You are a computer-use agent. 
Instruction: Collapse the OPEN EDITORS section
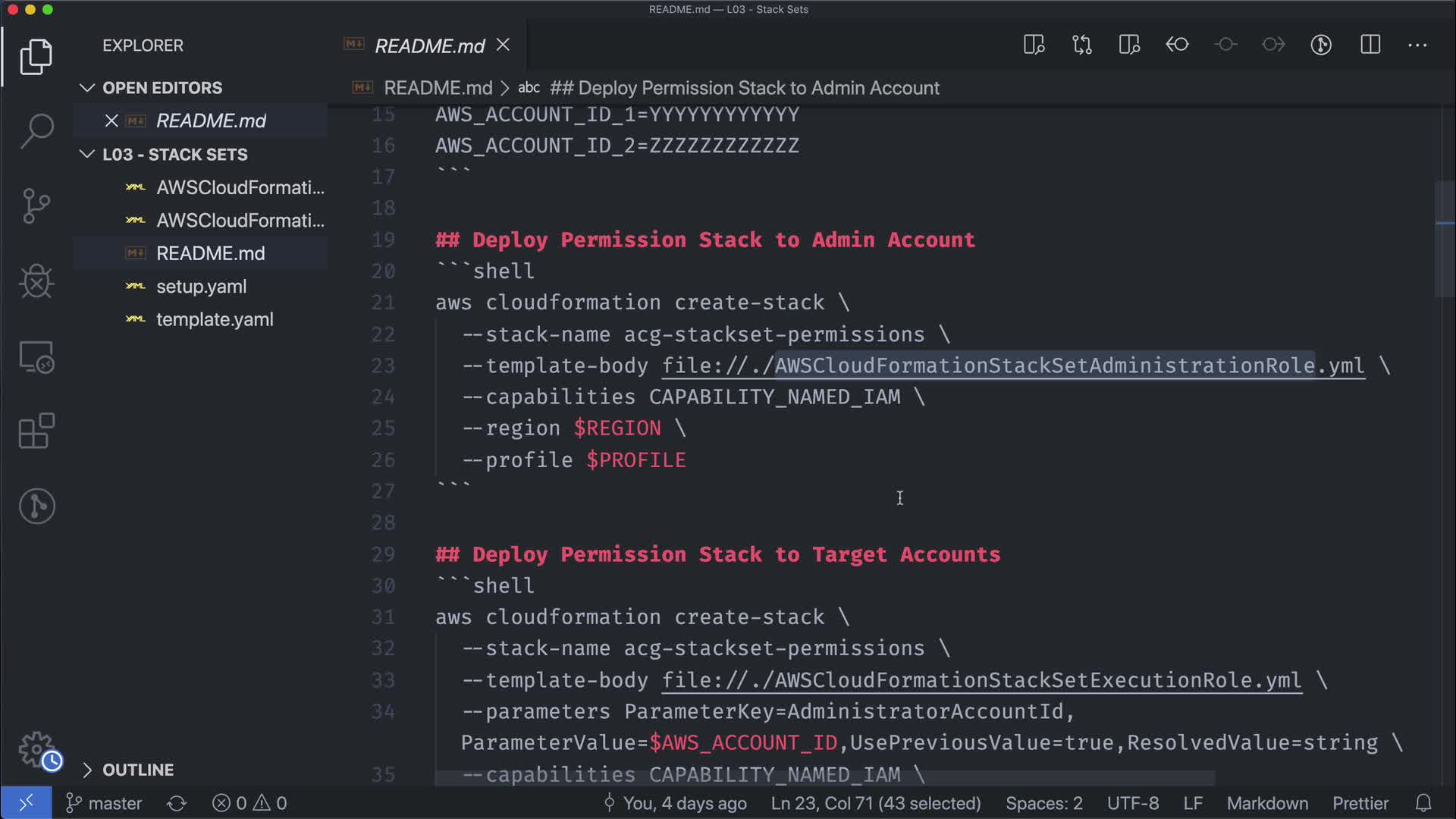pyautogui.click(x=87, y=88)
